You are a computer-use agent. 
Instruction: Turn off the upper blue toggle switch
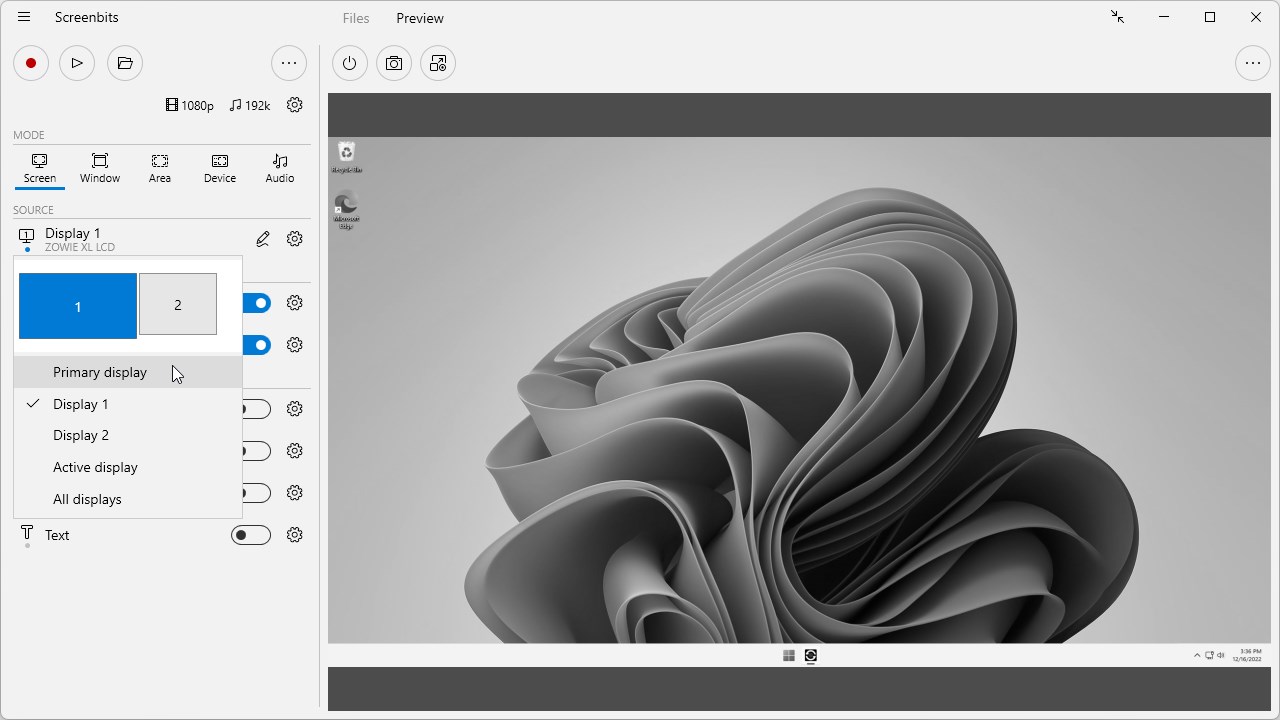click(x=258, y=303)
